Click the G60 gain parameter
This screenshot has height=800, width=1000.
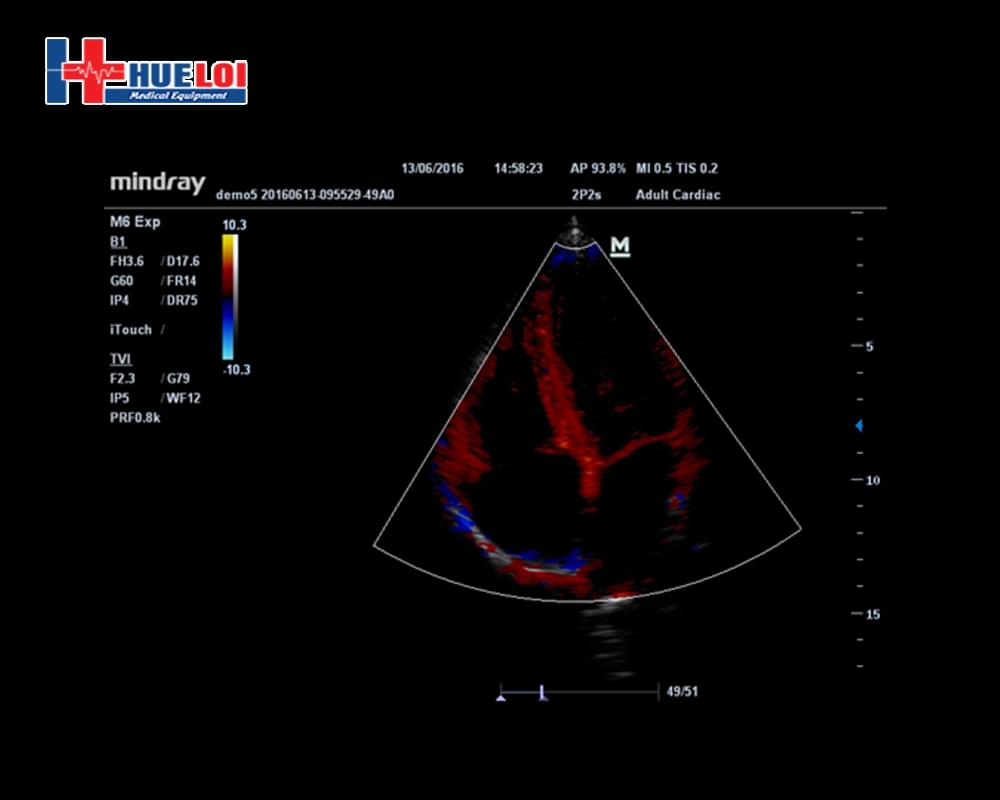pos(121,281)
